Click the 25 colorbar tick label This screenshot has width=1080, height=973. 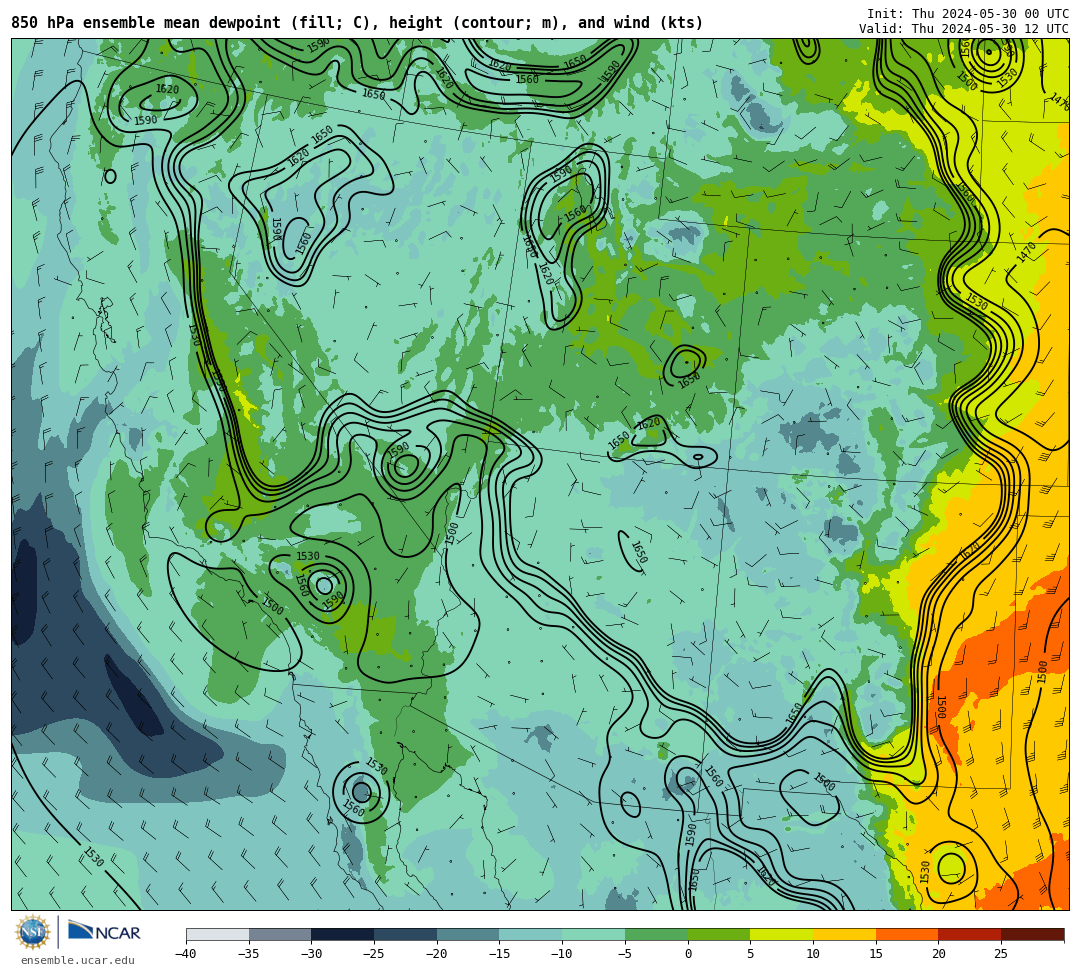pos(1001,954)
